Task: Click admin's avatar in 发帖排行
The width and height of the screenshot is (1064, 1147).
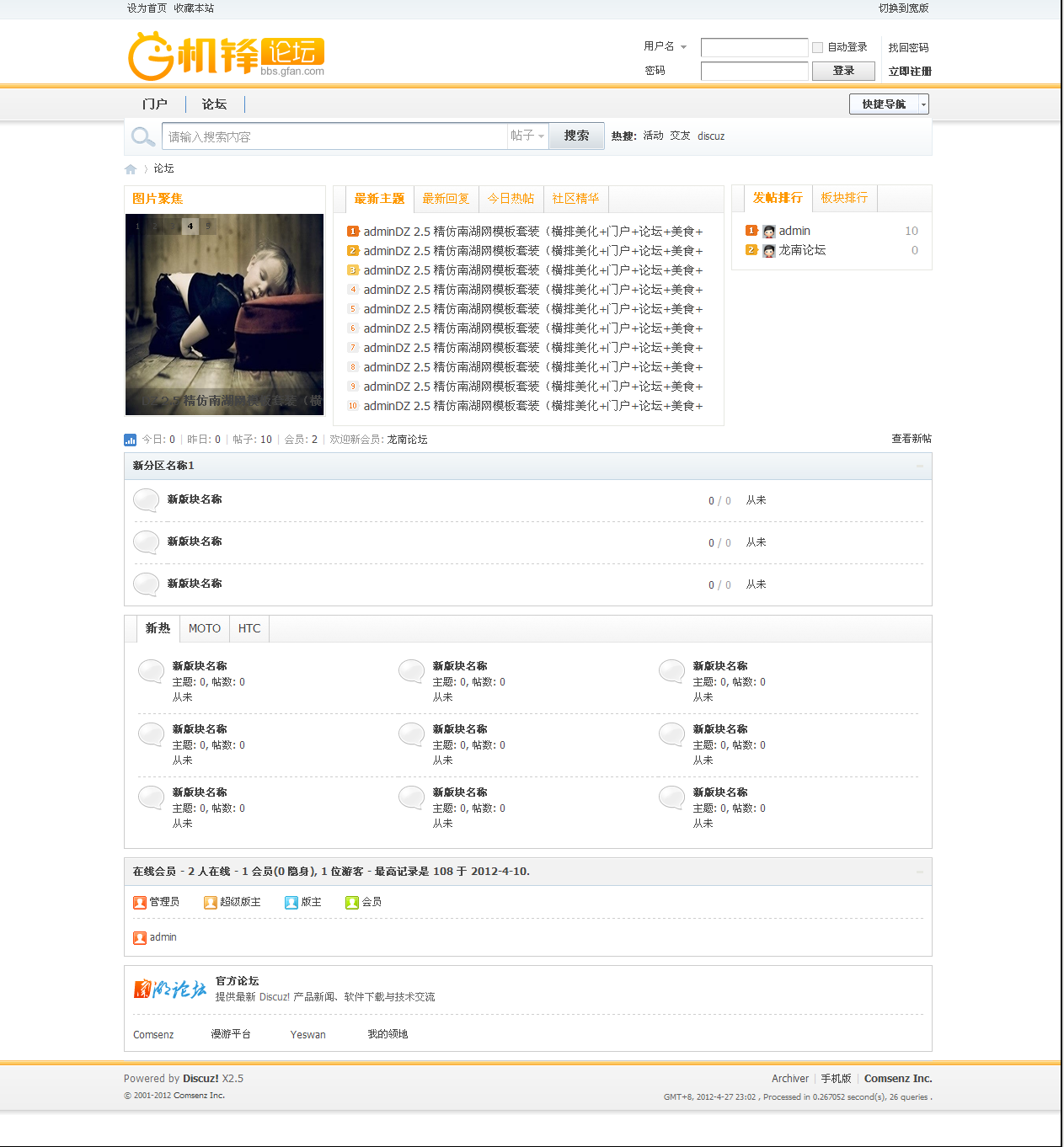Action: click(768, 232)
